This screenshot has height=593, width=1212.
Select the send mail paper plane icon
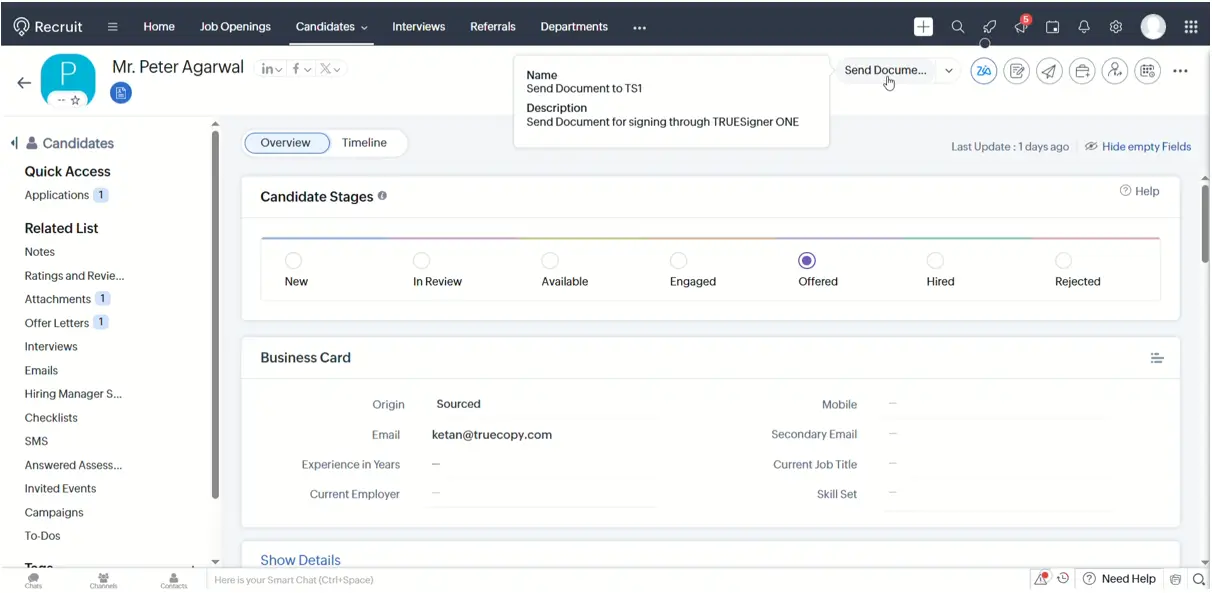click(x=1049, y=71)
